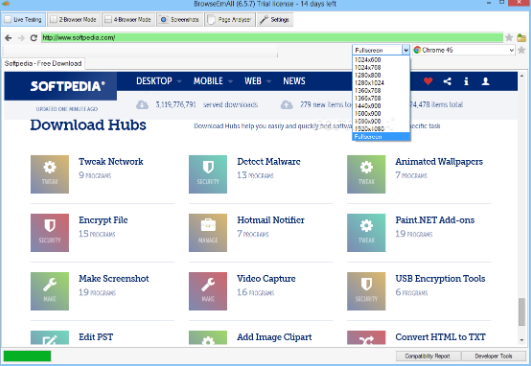
Task: Open the Chrome 45 browser dropdown
Action: coord(511,50)
